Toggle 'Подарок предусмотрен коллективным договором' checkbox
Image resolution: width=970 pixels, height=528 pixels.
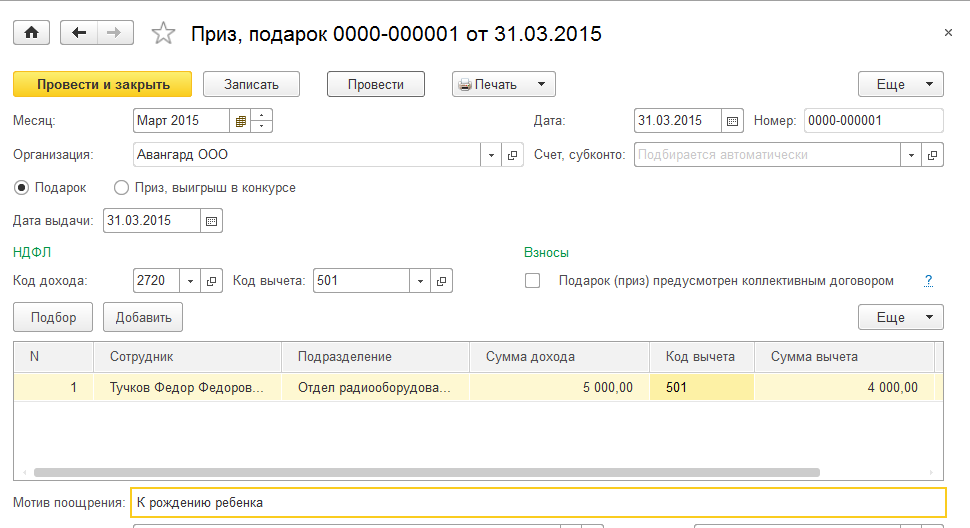(x=532, y=281)
